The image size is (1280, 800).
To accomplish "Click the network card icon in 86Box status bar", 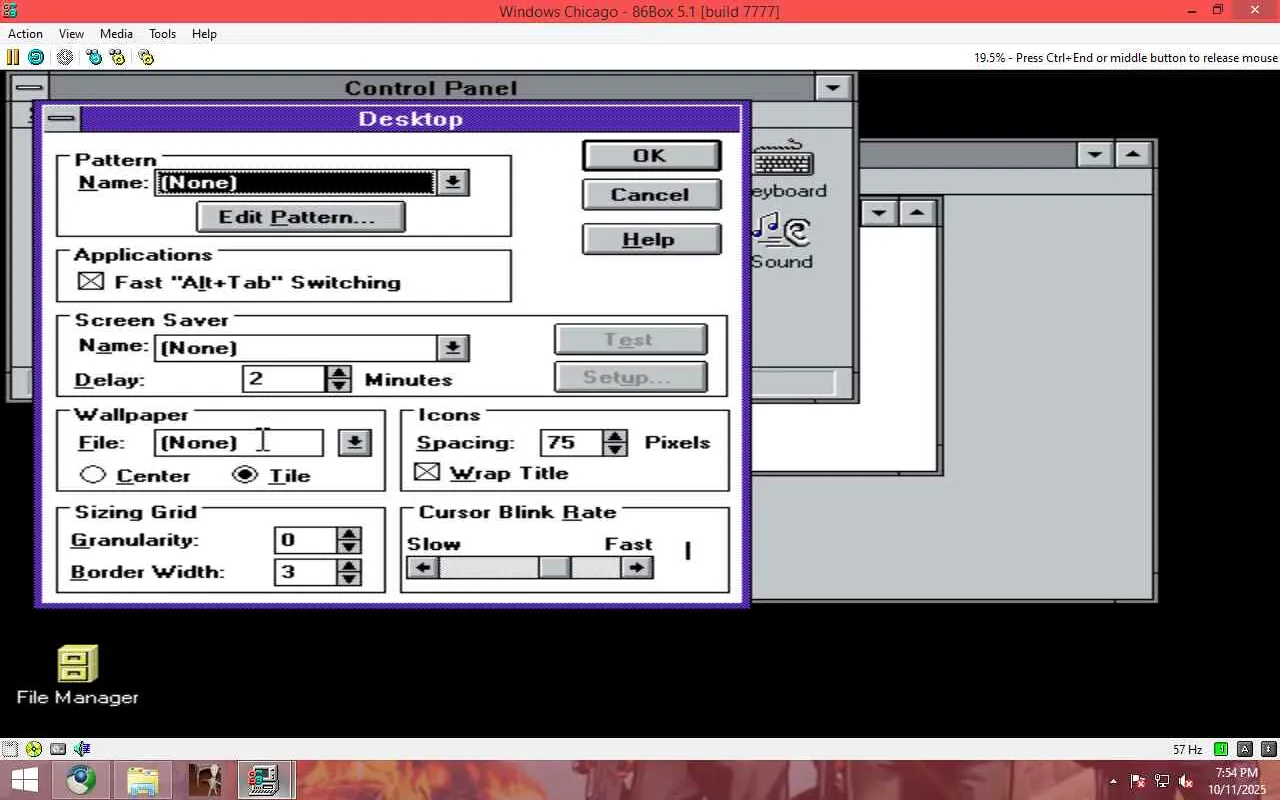I will pyautogui.click(x=58, y=749).
